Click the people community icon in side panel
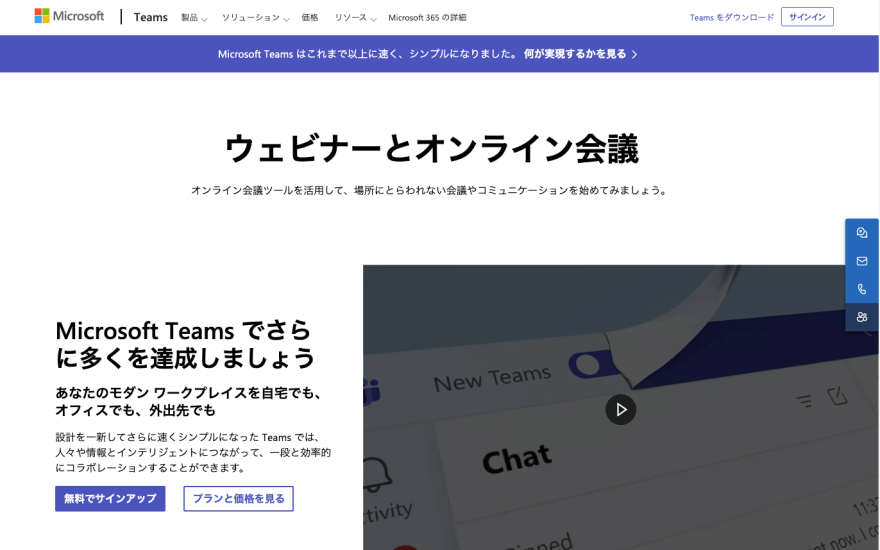Screen dimensions: 880x550 coord(862,317)
